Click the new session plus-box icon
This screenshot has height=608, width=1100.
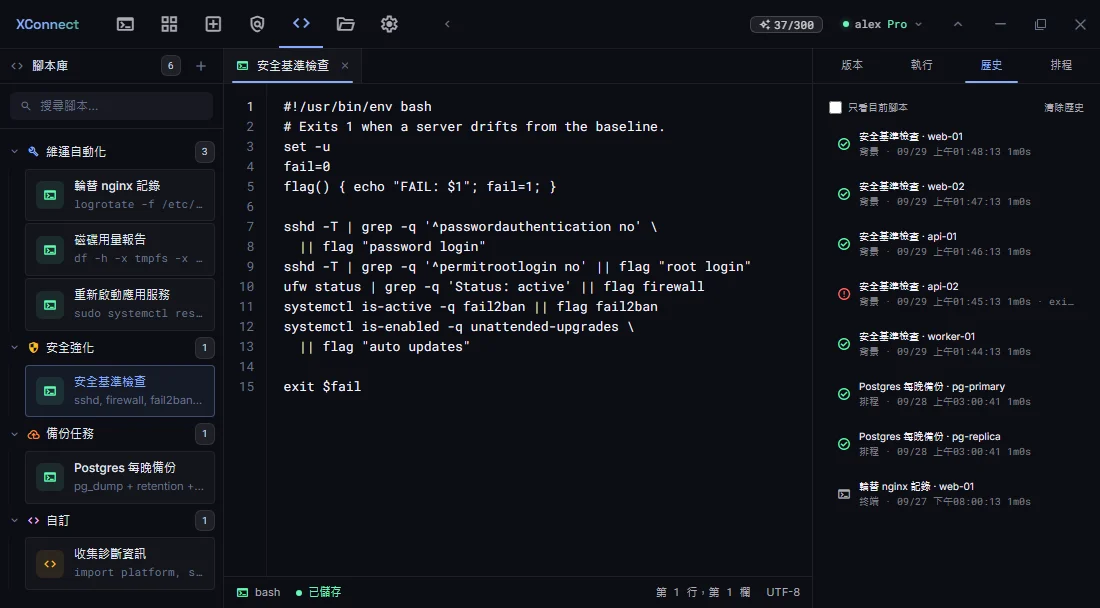[x=213, y=24]
